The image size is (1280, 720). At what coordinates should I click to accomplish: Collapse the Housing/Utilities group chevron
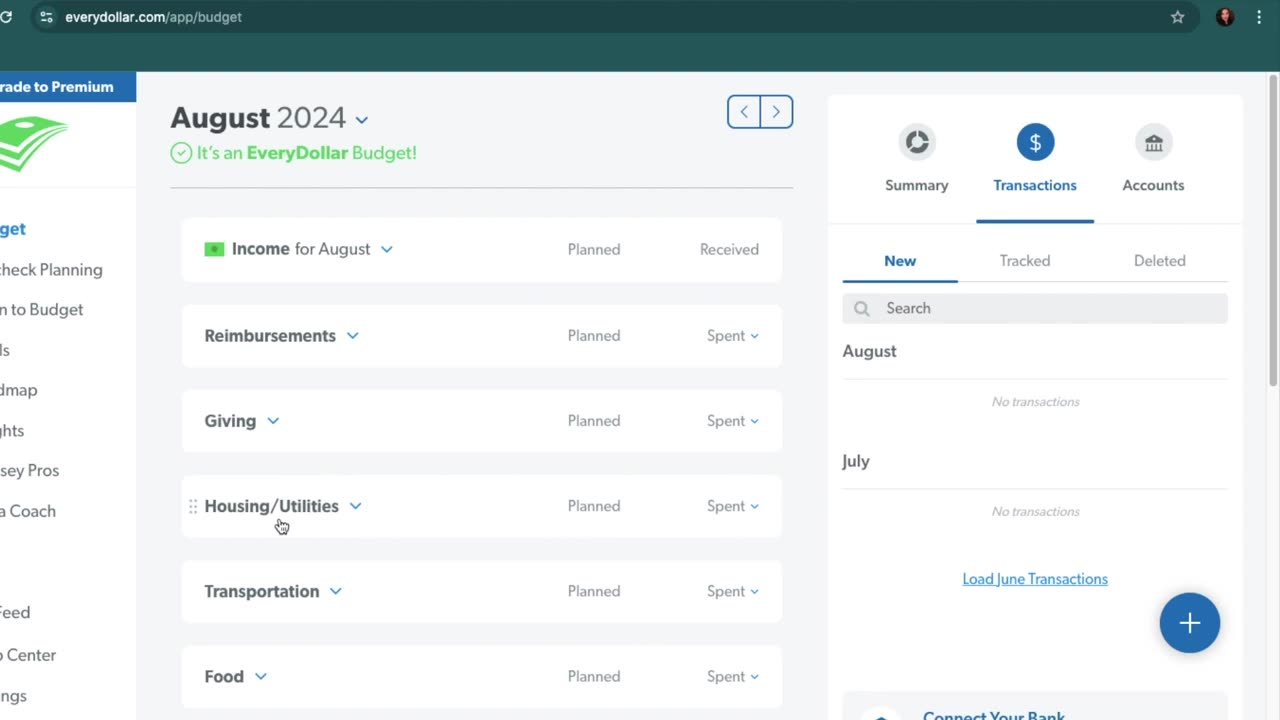[x=355, y=506]
